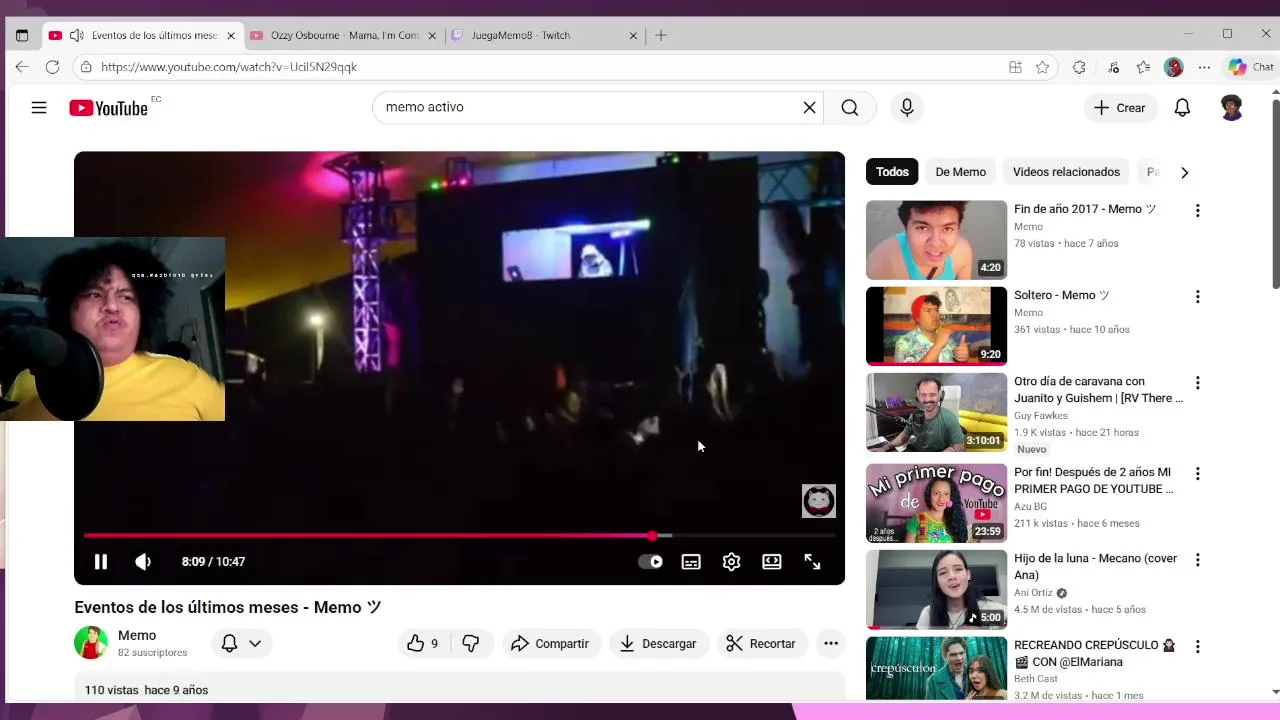Click the Descargar button

click(658, 644)
